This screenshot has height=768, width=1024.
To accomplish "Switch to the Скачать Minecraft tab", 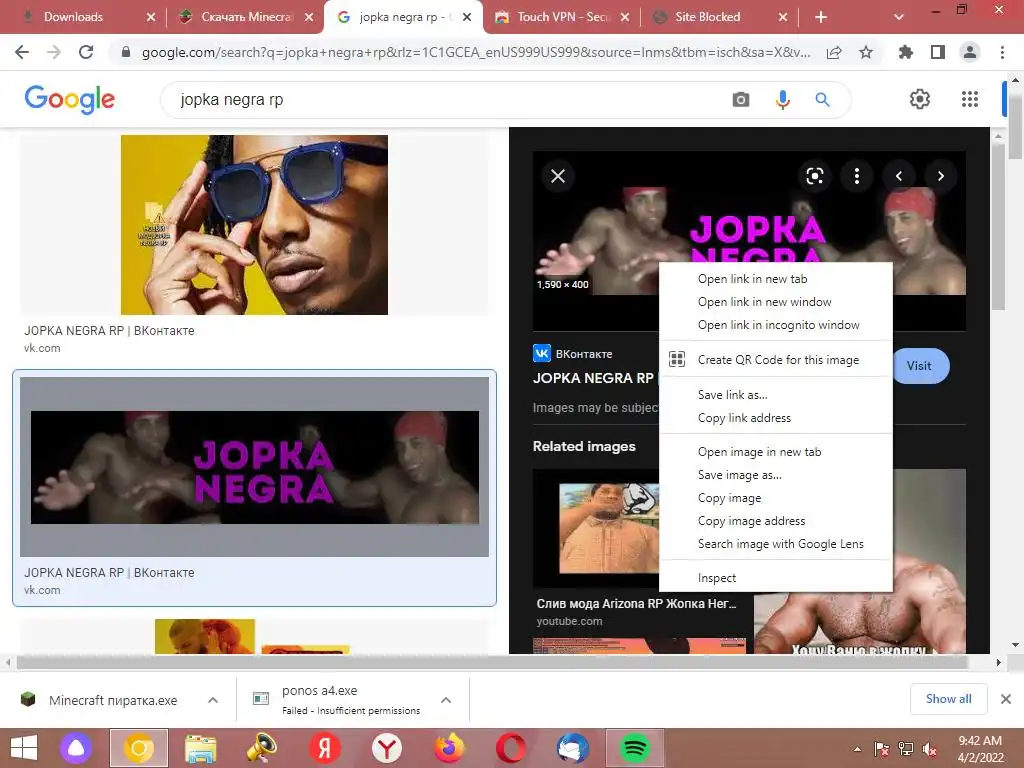I will 247,17.
